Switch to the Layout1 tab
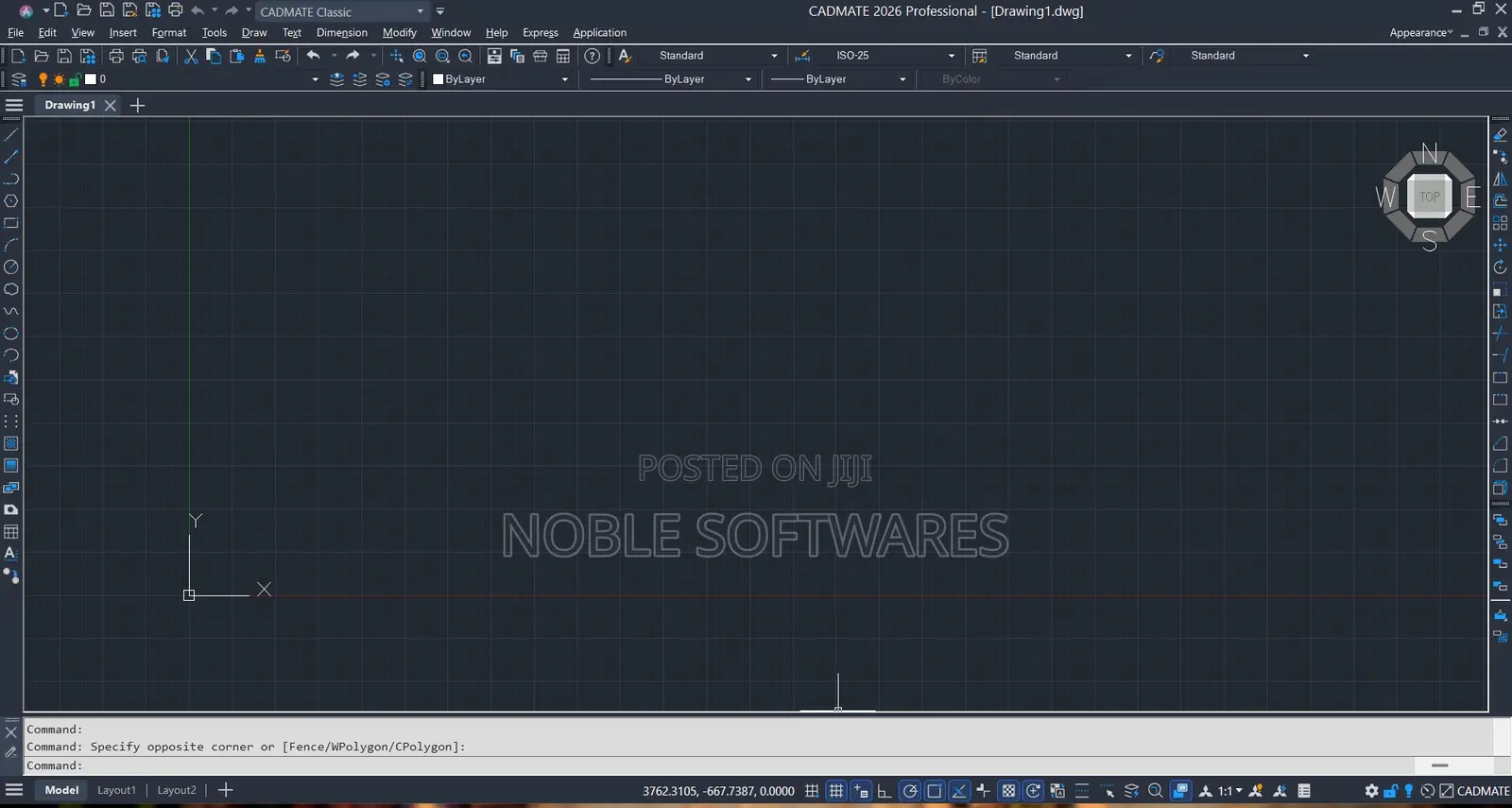The image size is (1512, 808). click(117, 790)
